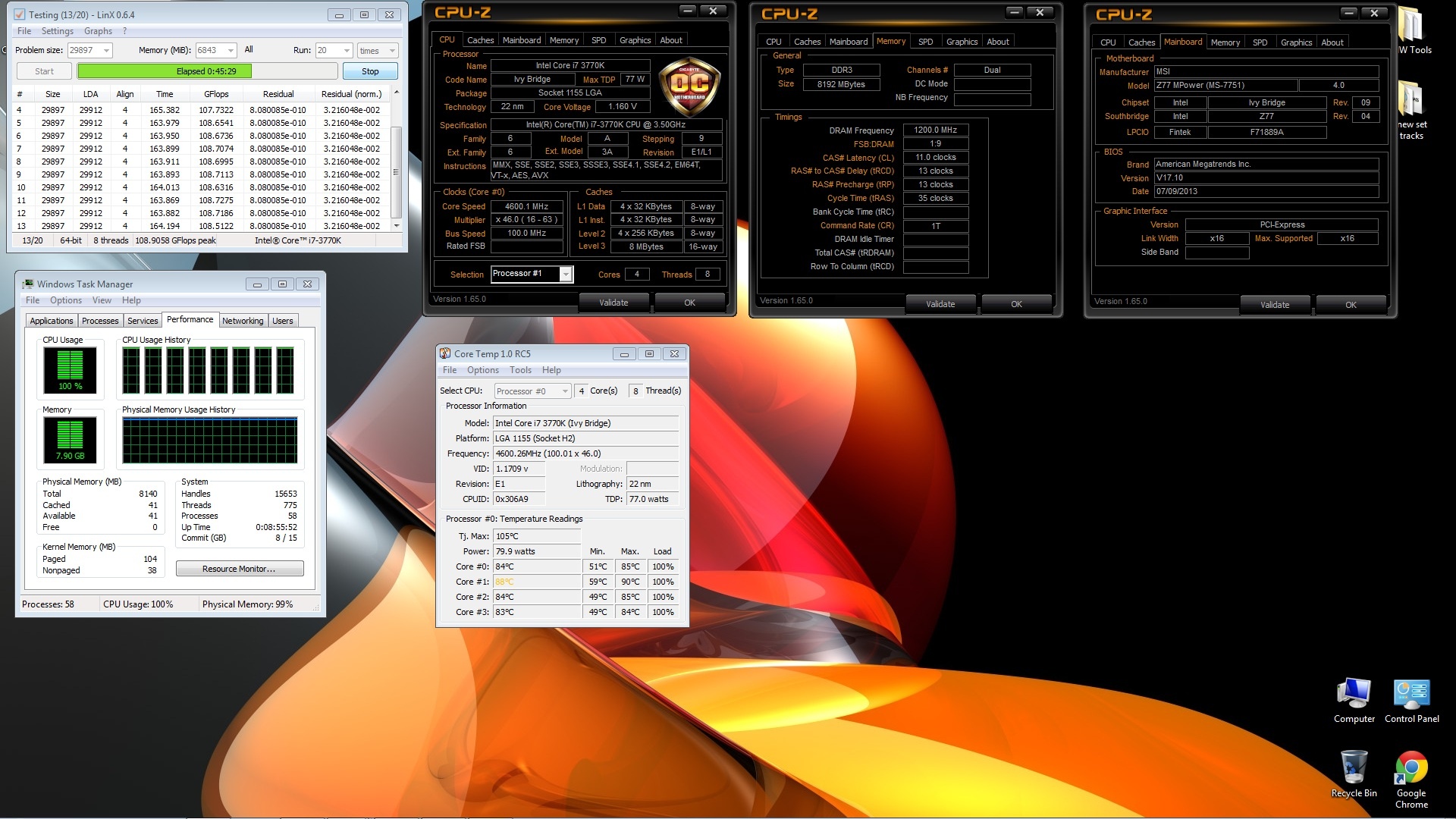This screenshot has height=819, width=1456.
Task: Open the Networking tab in Task Manager
Action: [x=243, y=321]
